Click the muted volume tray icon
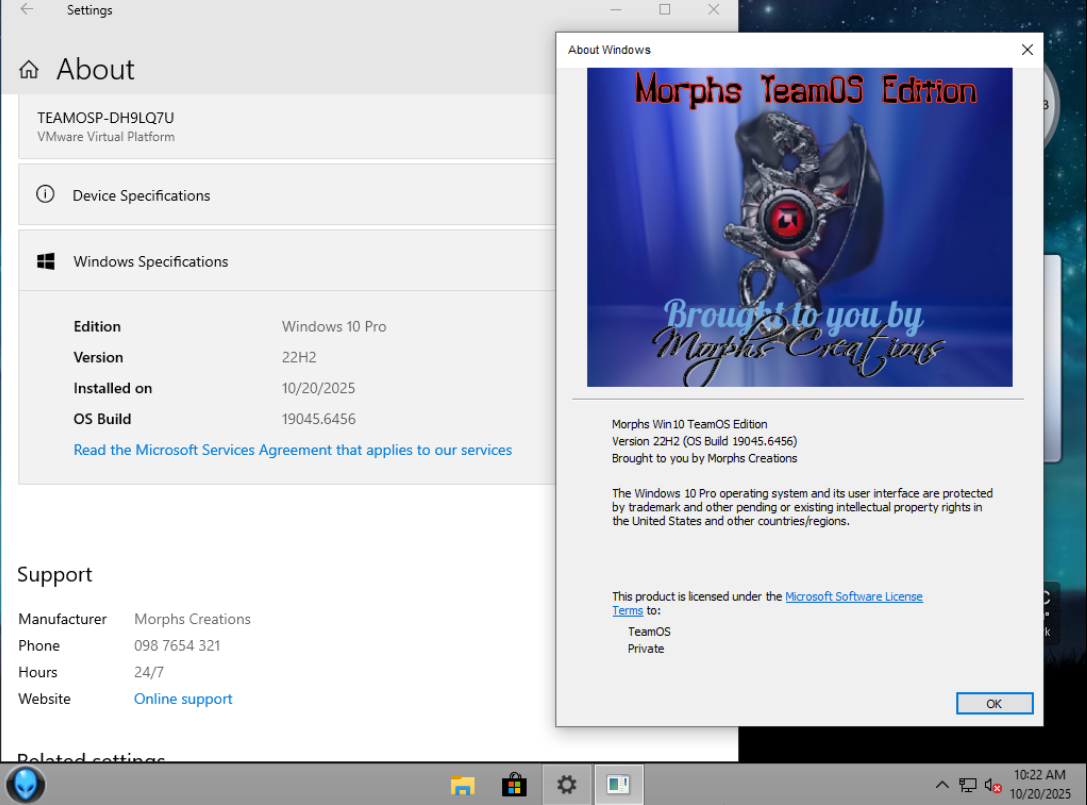 tap(993, 786)
